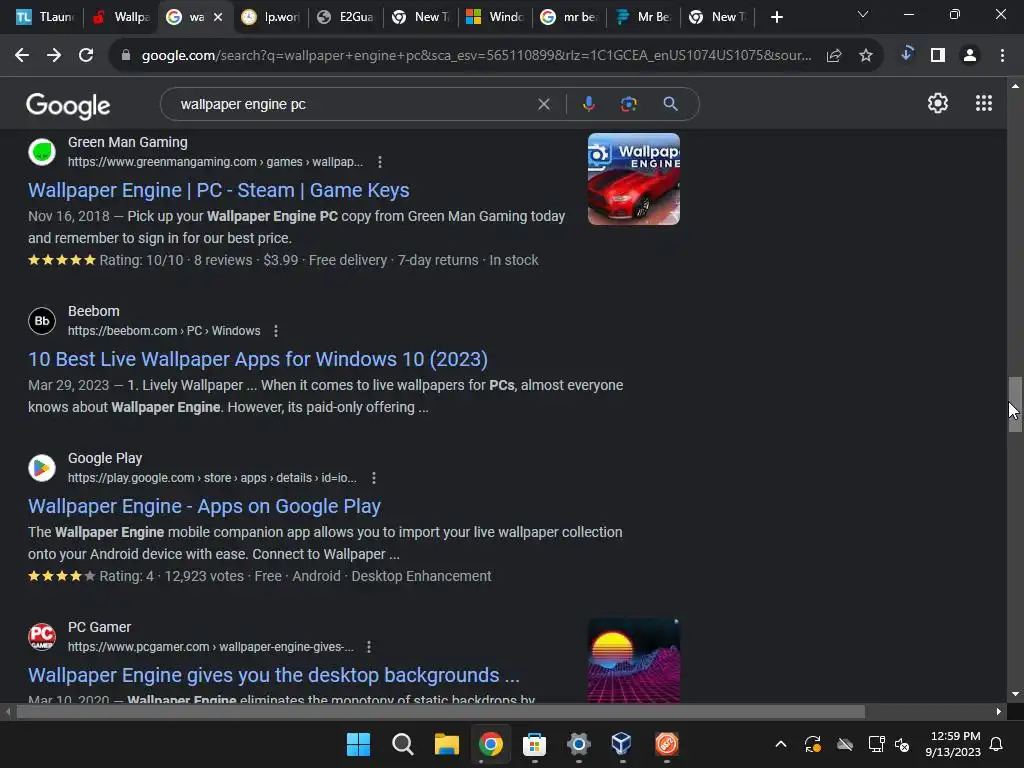This screenshot has height=768, width=1024.
Task: Go forward with the forward arrow
Action: coord(54,56)
